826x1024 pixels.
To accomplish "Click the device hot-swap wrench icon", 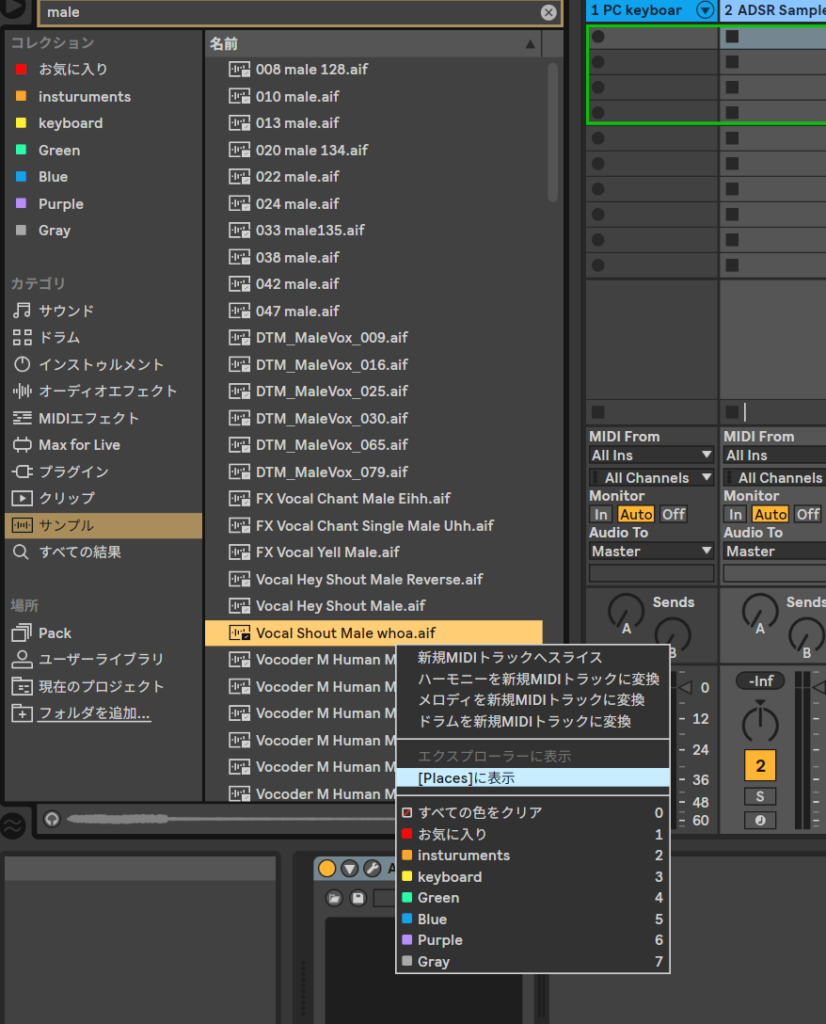I will pyautogui.click(x=371, y=868).
